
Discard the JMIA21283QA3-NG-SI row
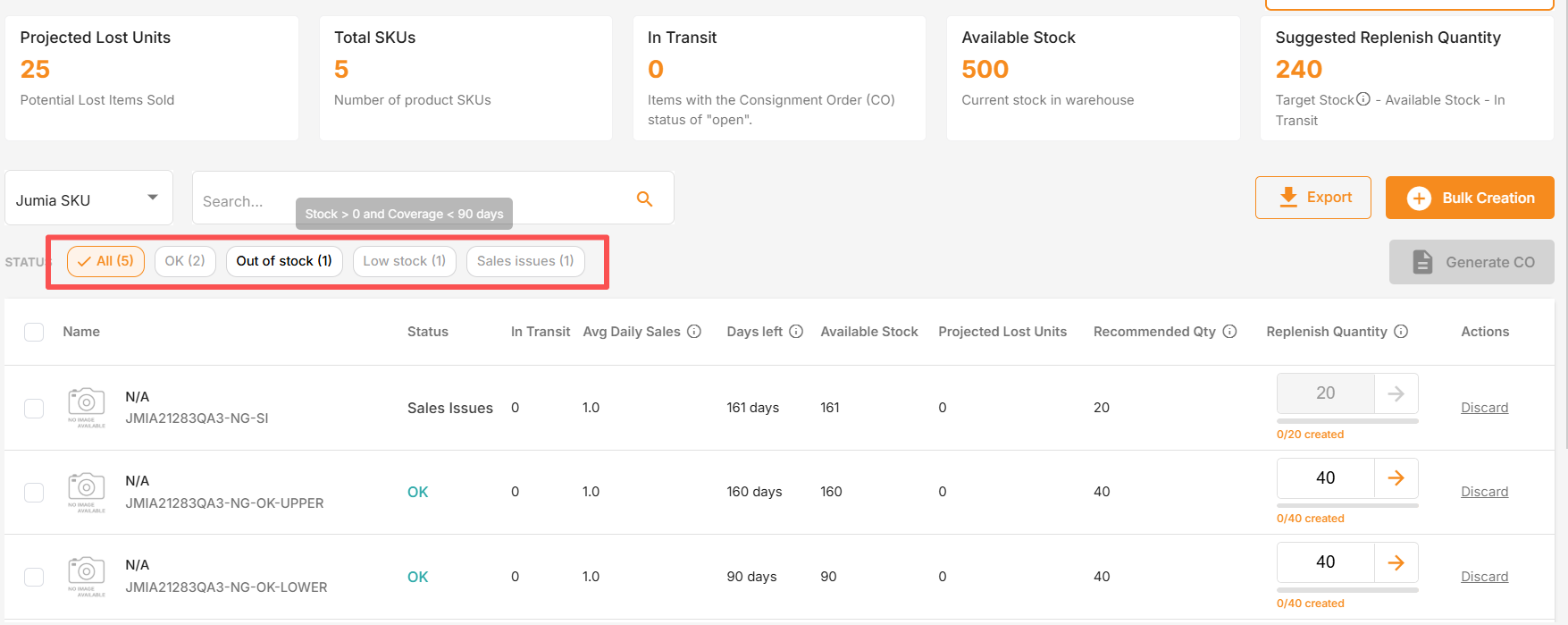[1484, 408]
